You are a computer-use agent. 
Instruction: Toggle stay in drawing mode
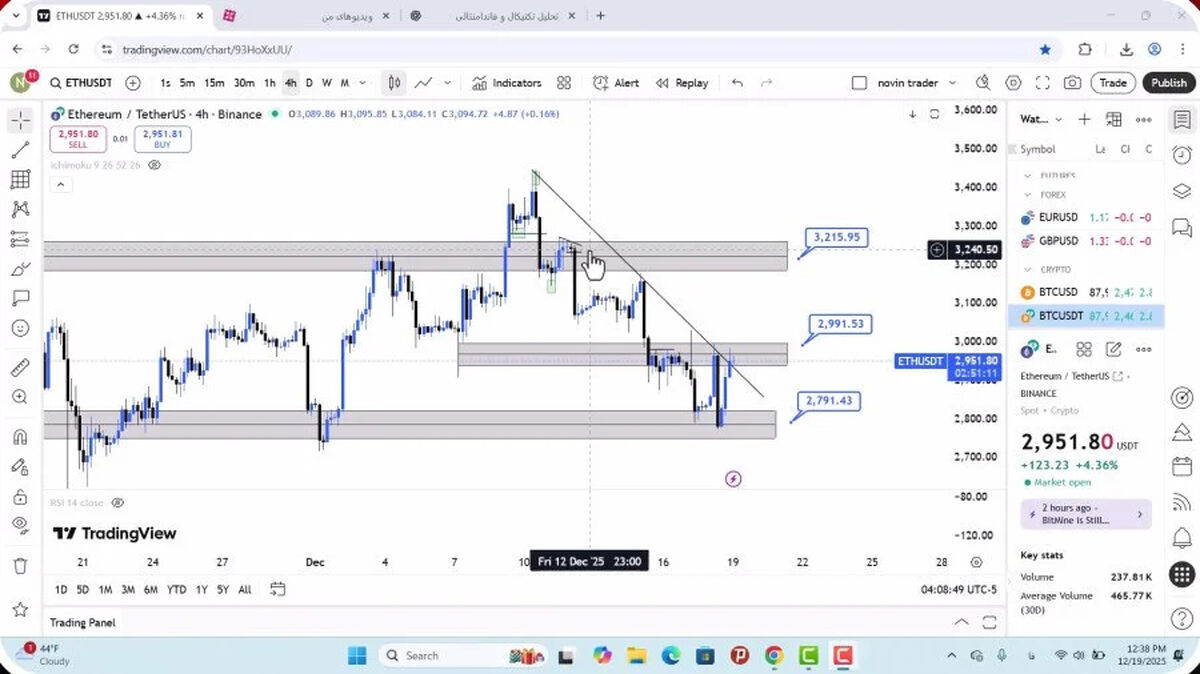20,466
